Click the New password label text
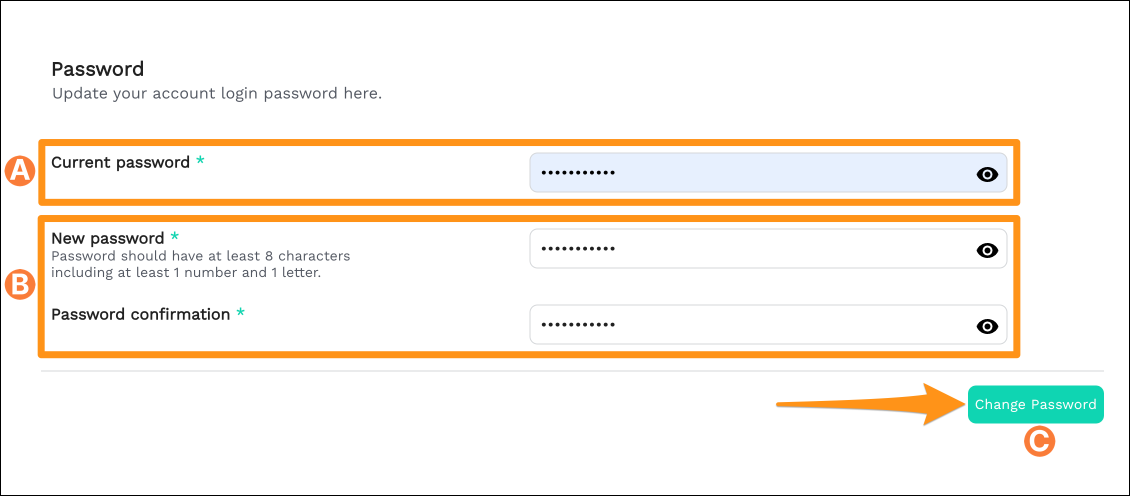Viewport: 1130px width, 496px height. click(107, 238)
